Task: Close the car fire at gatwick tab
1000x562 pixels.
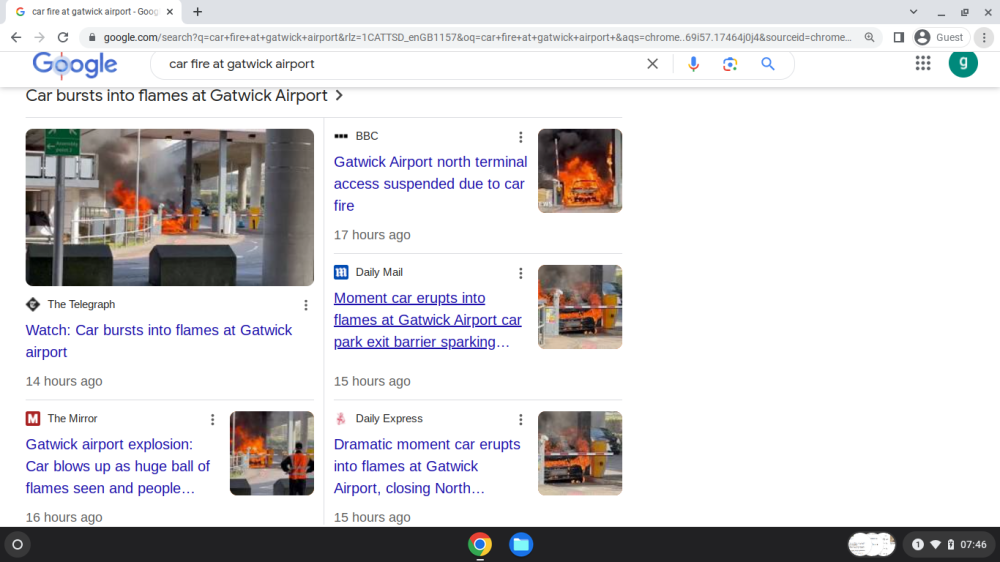Action: click(x=170, y=11)
